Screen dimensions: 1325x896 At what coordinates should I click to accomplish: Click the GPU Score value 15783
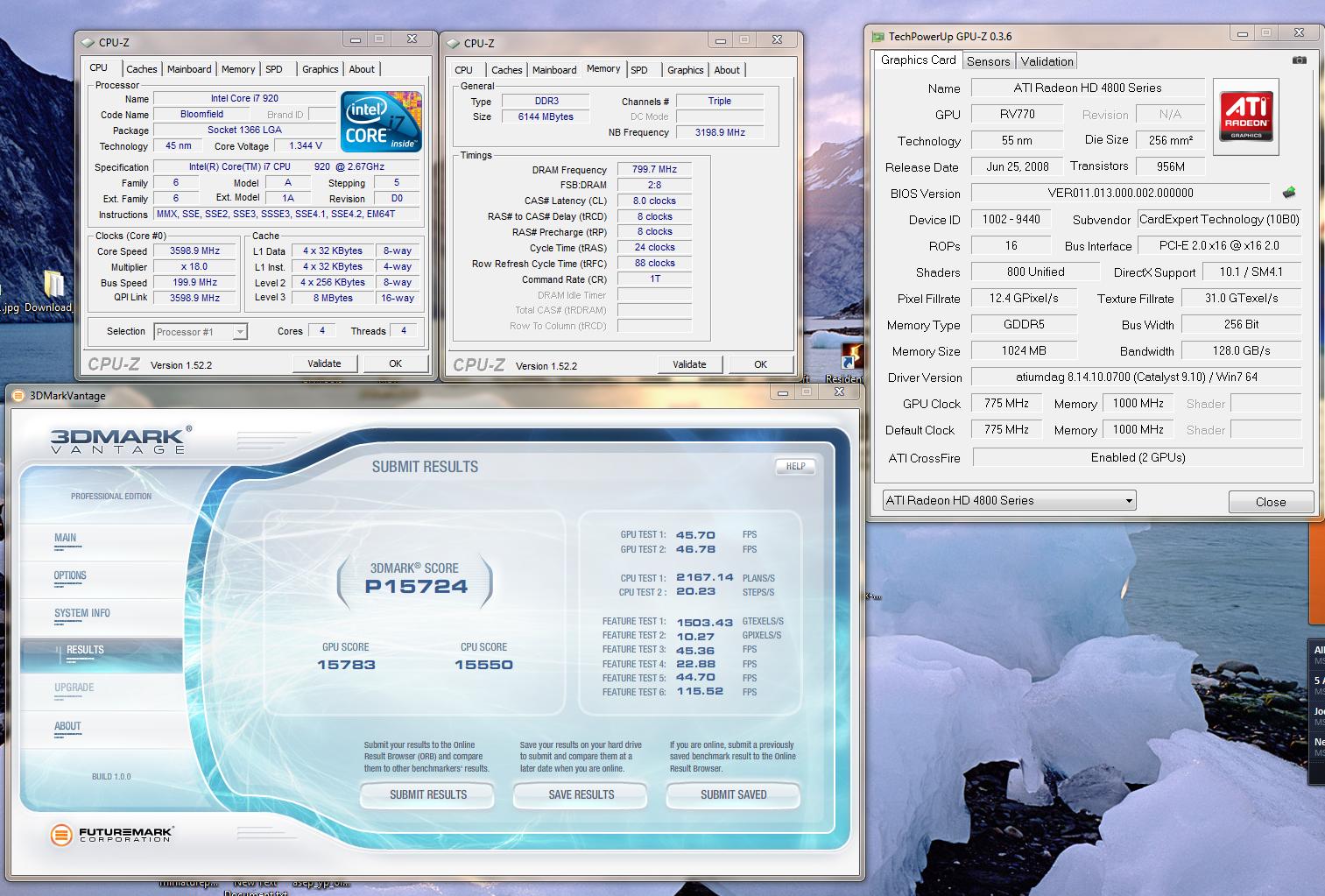click(x=346, y=665)
